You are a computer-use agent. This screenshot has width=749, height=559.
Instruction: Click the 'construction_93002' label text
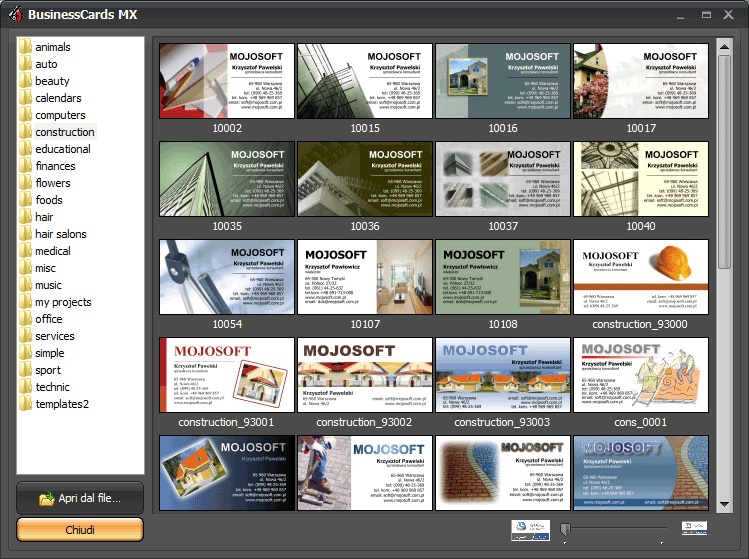364,422
